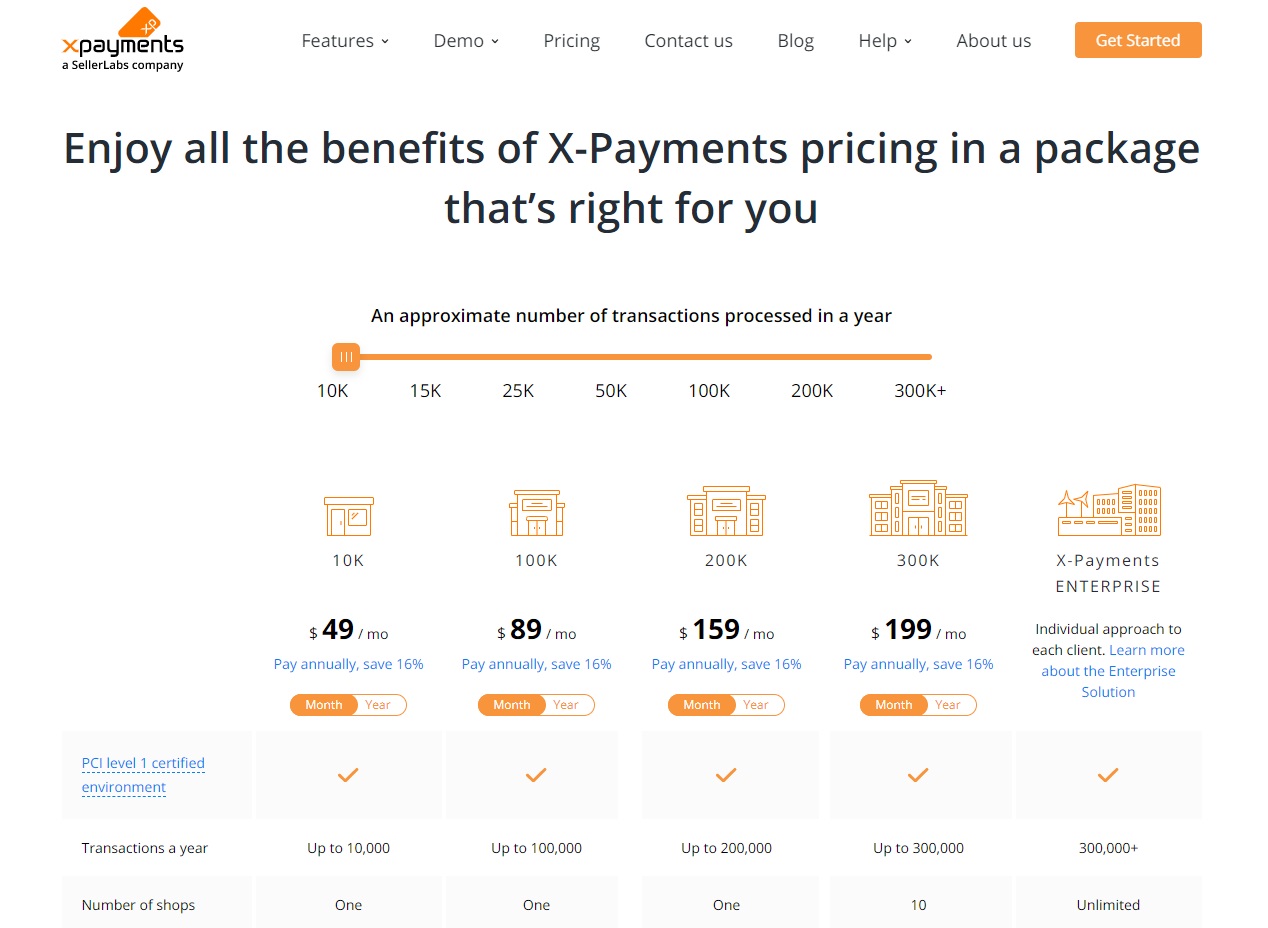Select the 200K plan building icon

click(725, 510)
